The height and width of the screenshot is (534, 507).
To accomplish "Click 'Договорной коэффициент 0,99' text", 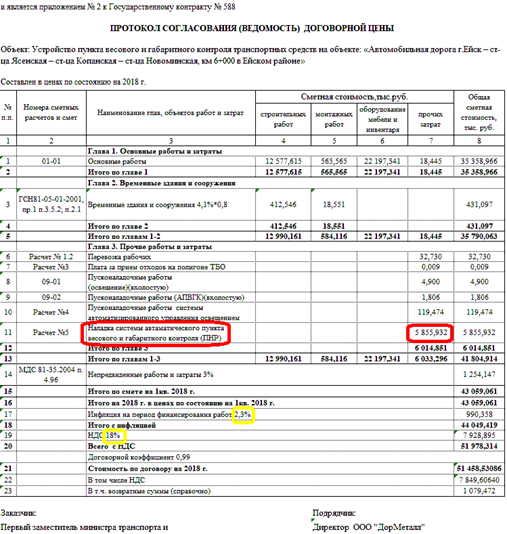I will tap(139, 457).
